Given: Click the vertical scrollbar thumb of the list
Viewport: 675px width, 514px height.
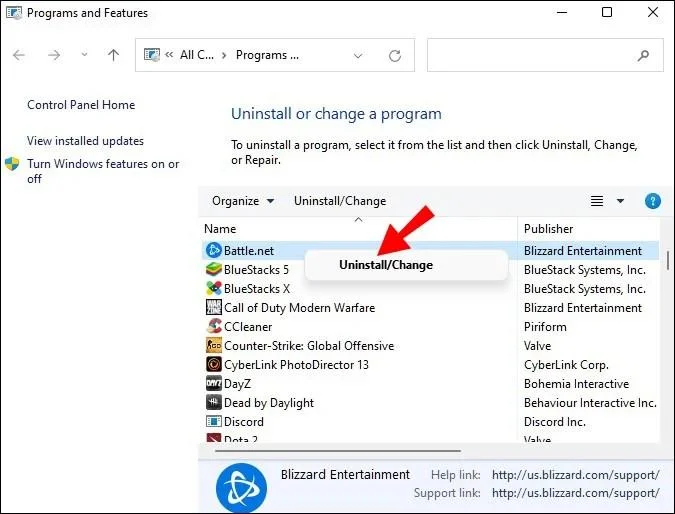Looking at the screenshot, I should tap(668, 260).
